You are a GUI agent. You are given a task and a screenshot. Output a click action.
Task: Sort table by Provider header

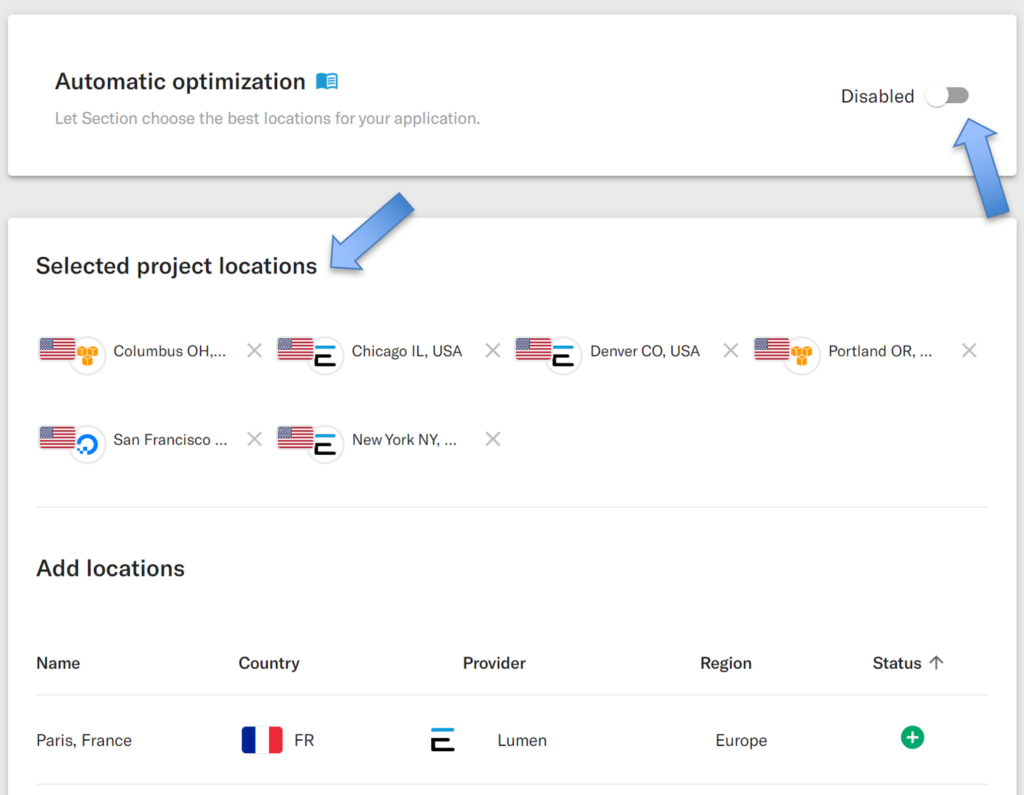point(494,663)
